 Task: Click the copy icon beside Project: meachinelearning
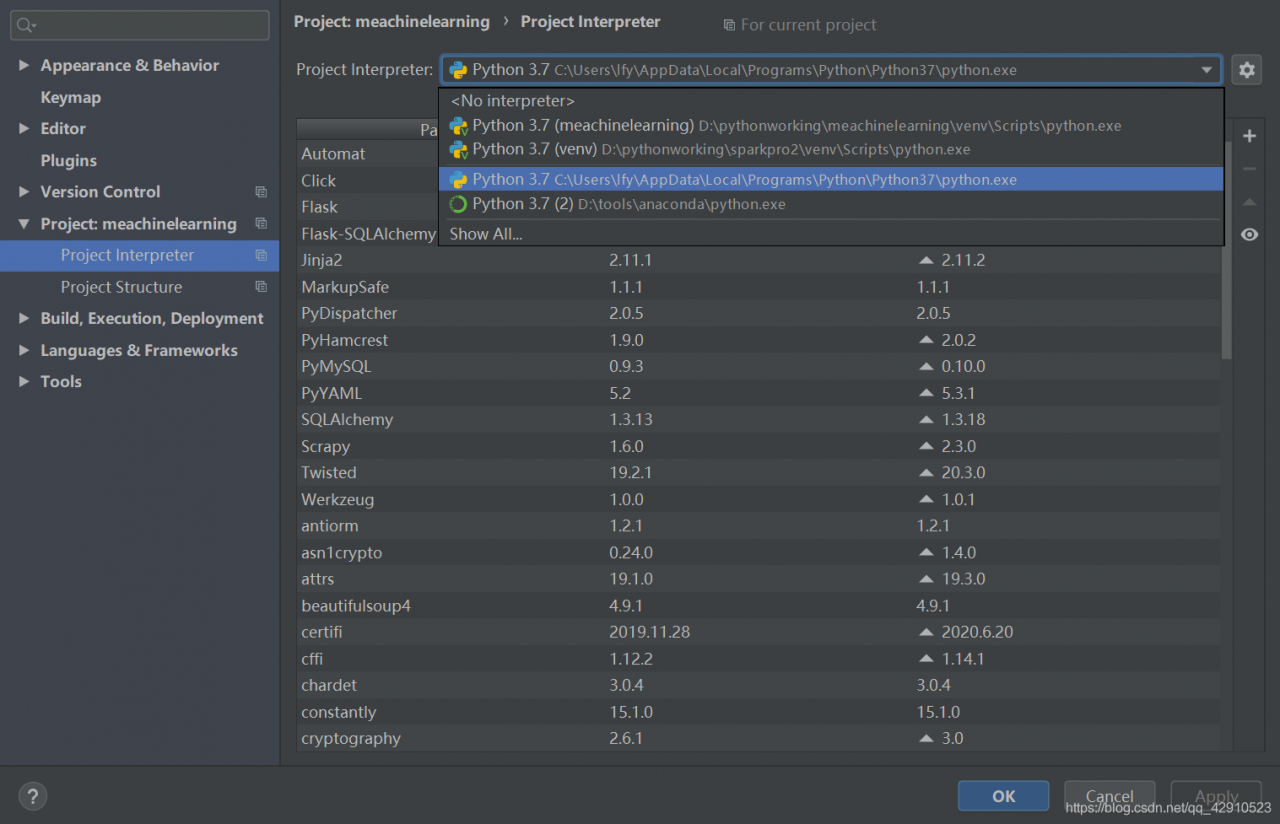[x=261, y=224]
